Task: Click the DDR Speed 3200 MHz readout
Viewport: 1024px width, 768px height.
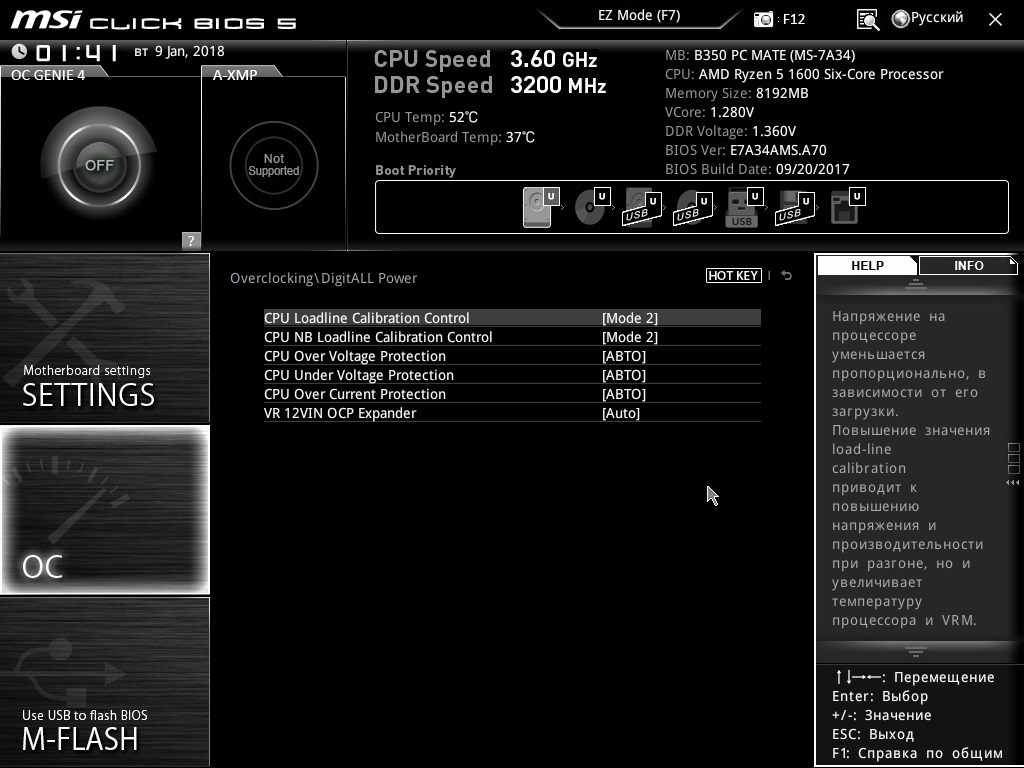Action: tap(490, 85)
